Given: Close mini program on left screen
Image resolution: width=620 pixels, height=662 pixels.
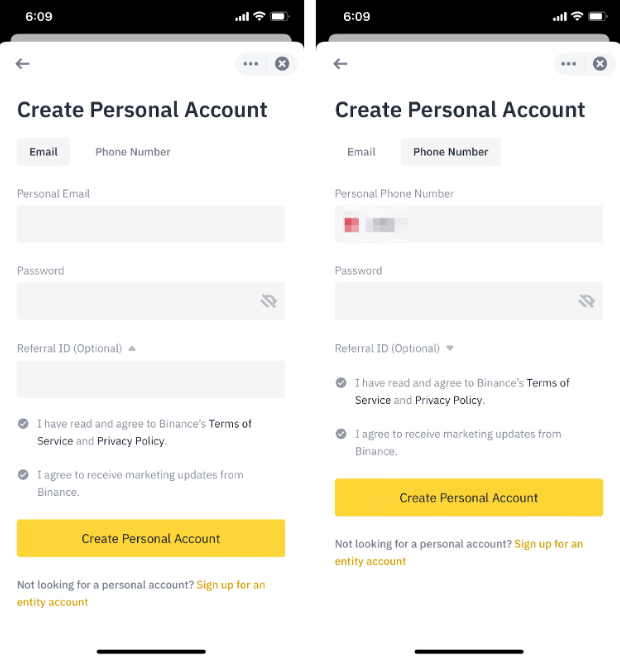Looking at the screenshot, I should click(282, 64).
